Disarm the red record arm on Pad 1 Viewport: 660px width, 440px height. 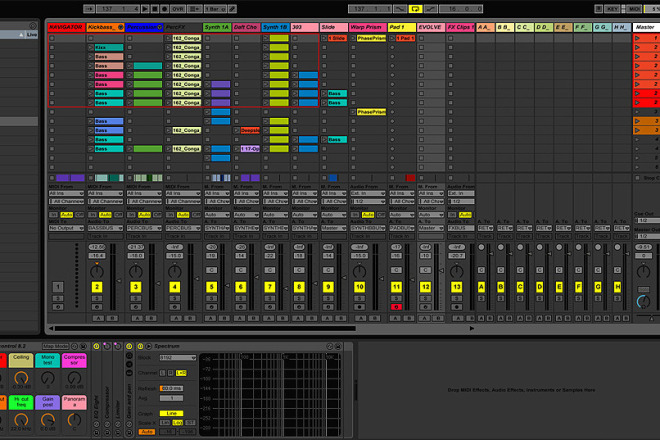click(x=396, y=307)
